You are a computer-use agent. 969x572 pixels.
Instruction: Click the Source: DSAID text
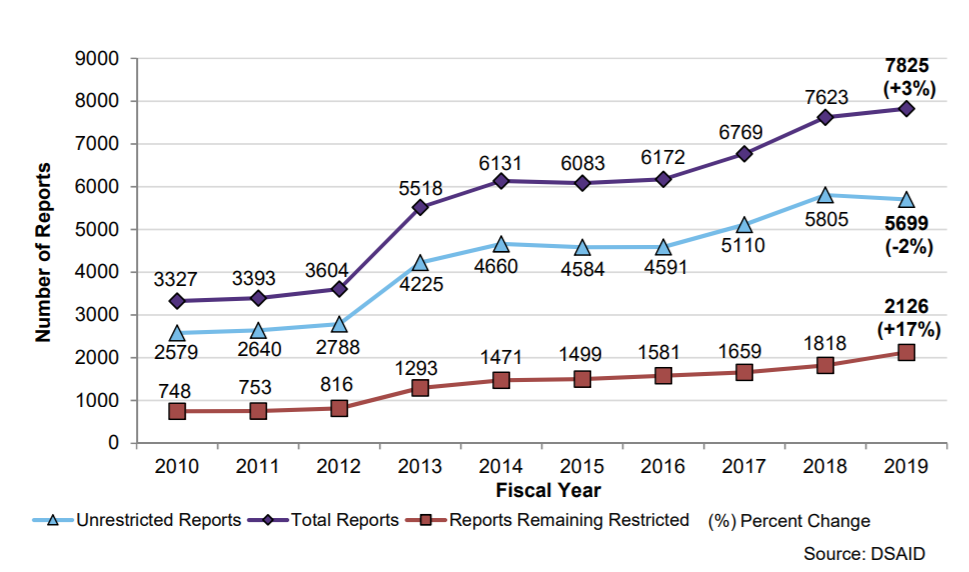point(865,553)
